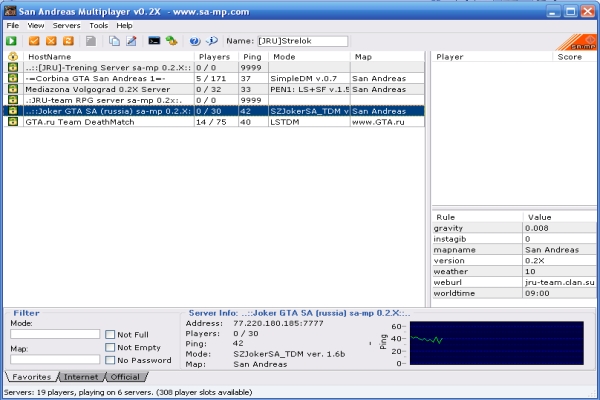Click the gravity rule row
Viewport: 600px width, 400px height.
click(514, 228)
